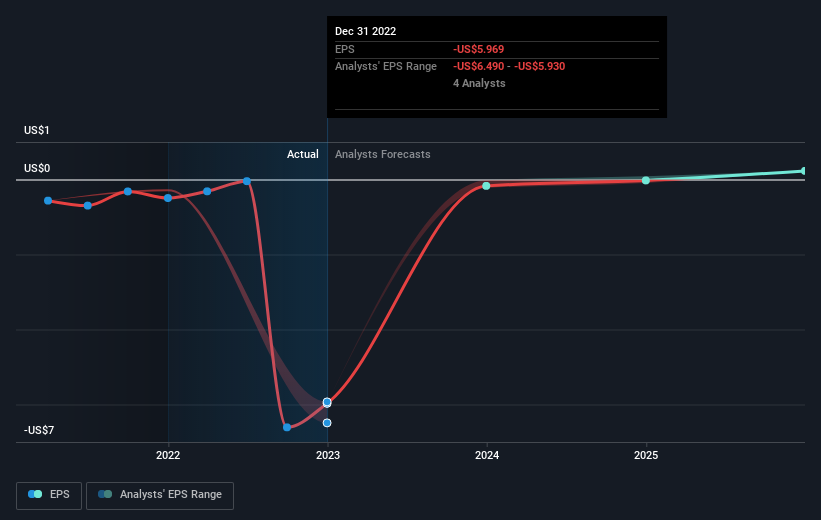821x520 pixels.
Task: Click the 2024 x-axis label
Action: pos(487,456)
